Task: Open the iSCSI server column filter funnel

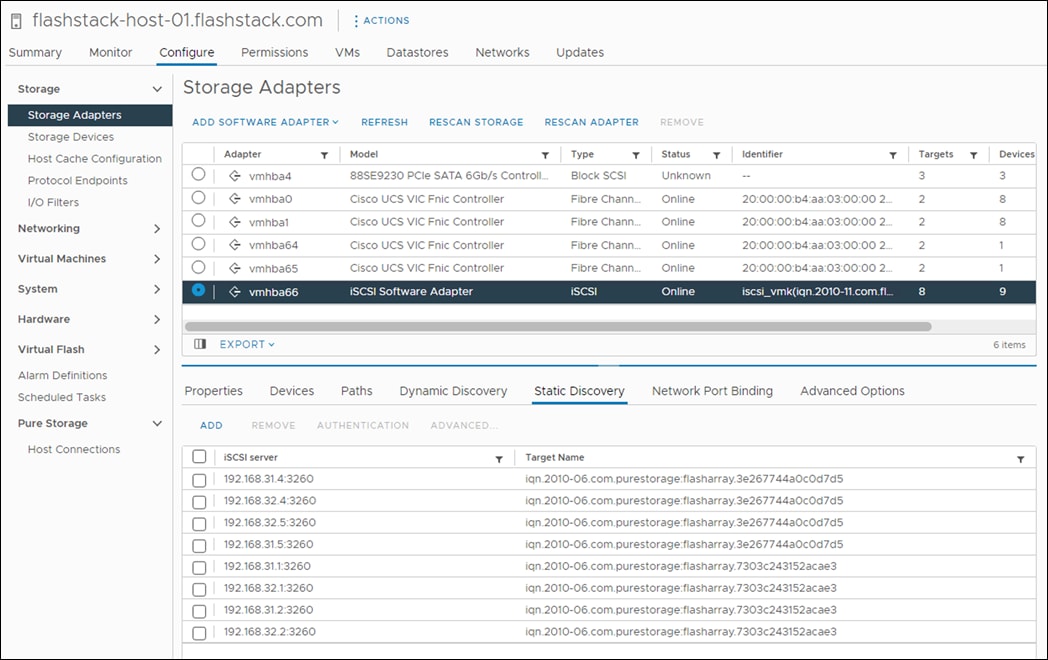Action: 498,457
